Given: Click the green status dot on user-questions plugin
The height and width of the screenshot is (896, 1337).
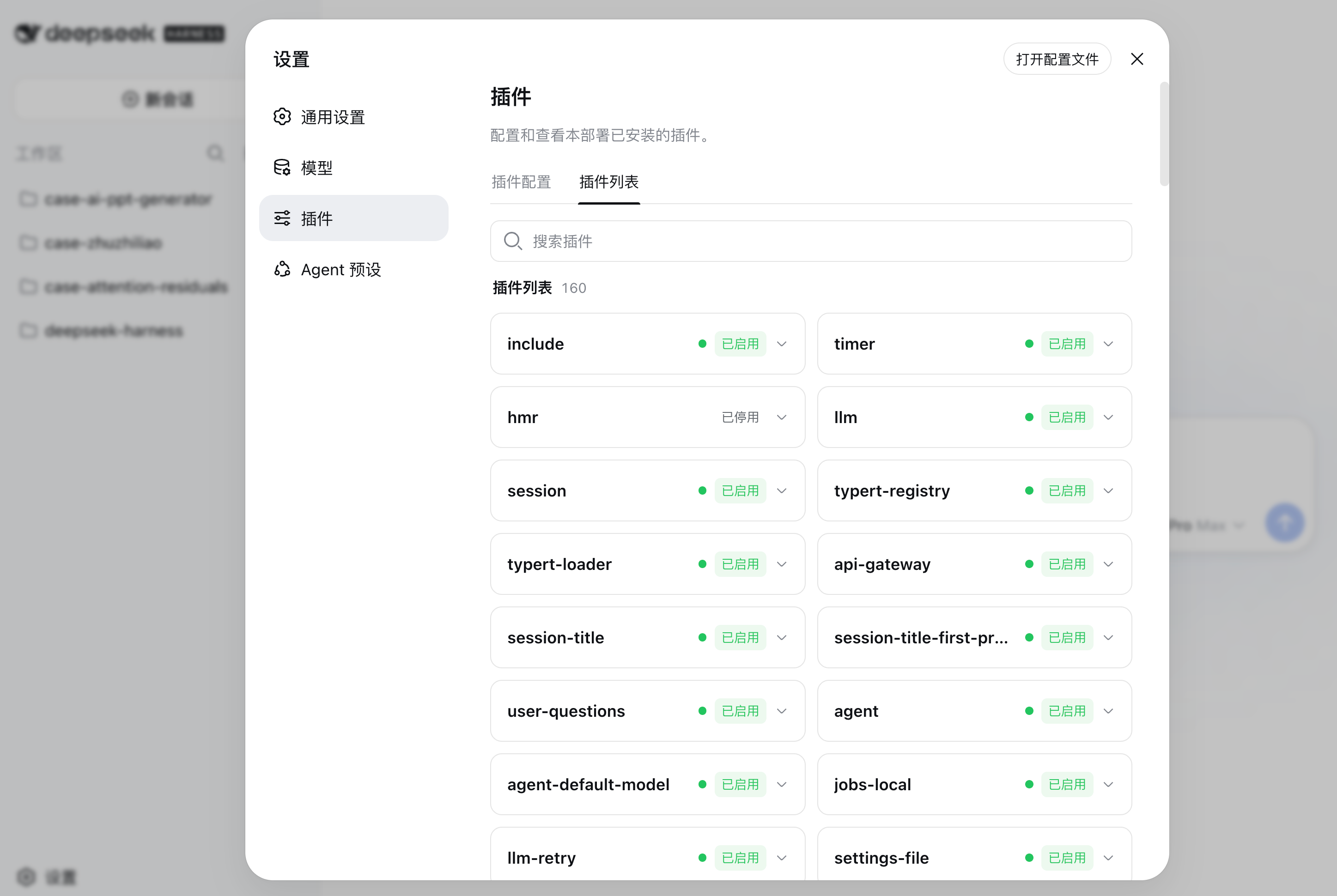Looking at the screenshot, I should [702, 711].
